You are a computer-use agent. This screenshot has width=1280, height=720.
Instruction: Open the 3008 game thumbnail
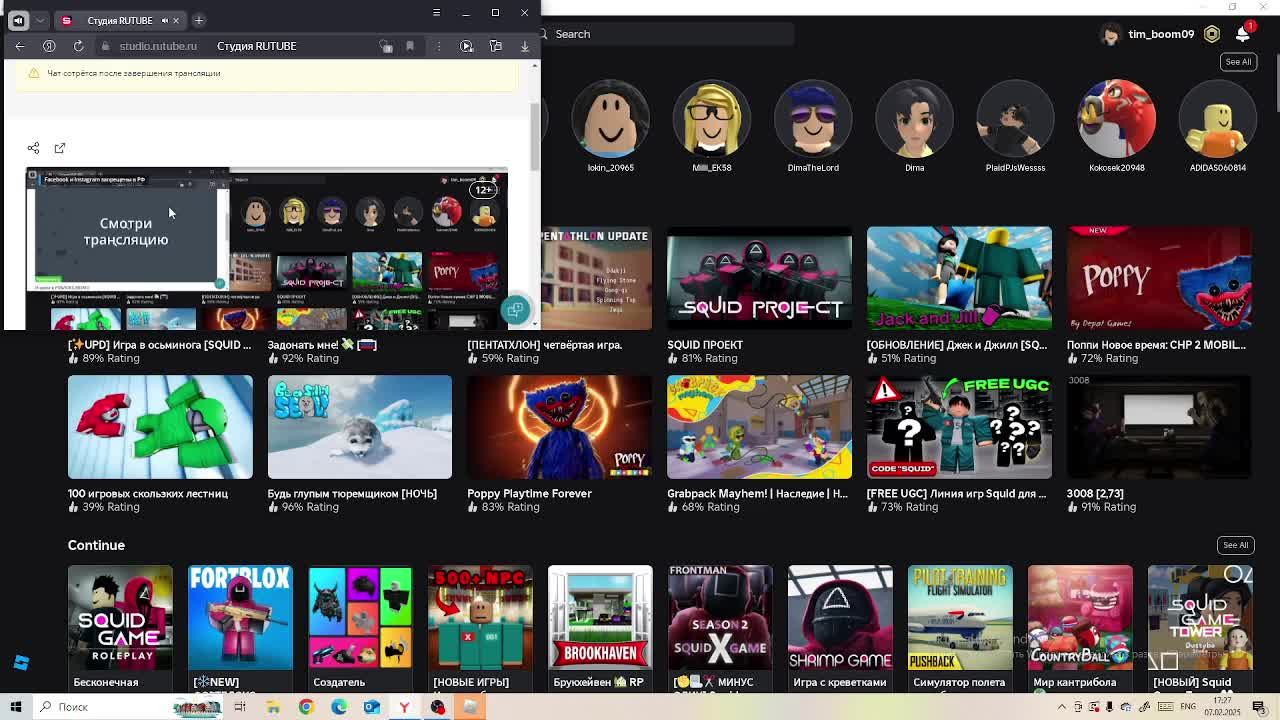tap(1159, 427)
